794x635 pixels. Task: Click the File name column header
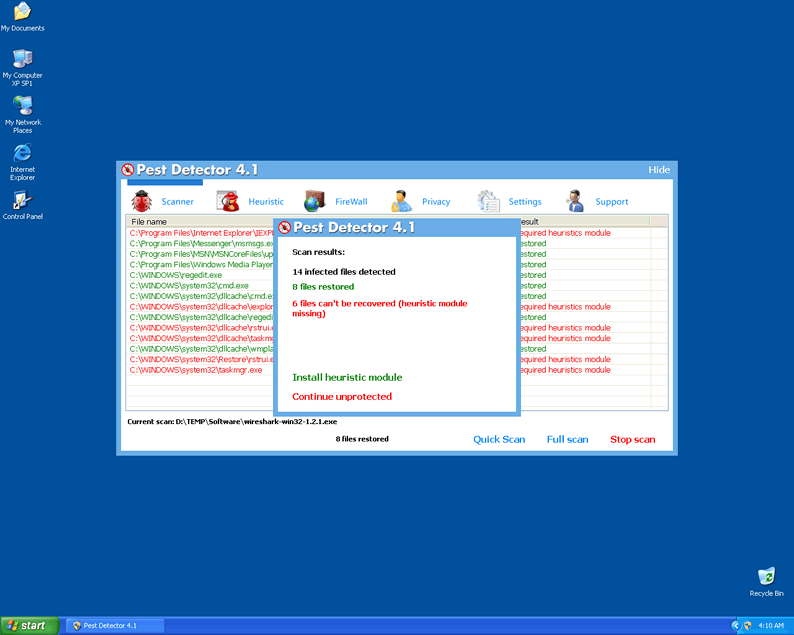(x=150, y=222)
